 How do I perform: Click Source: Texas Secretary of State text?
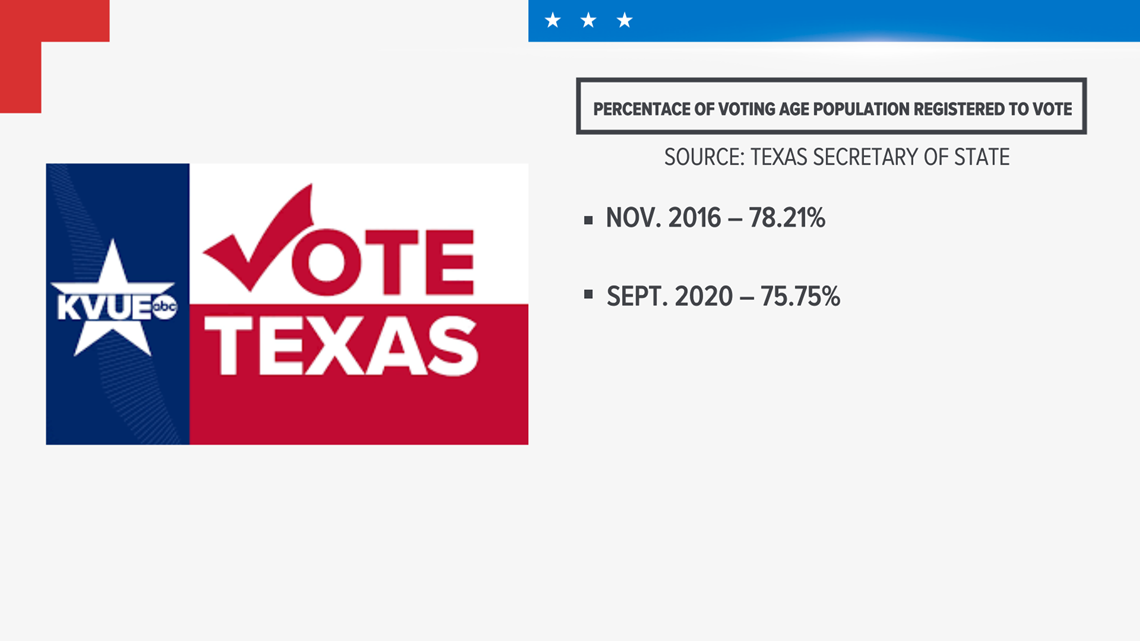837,157
